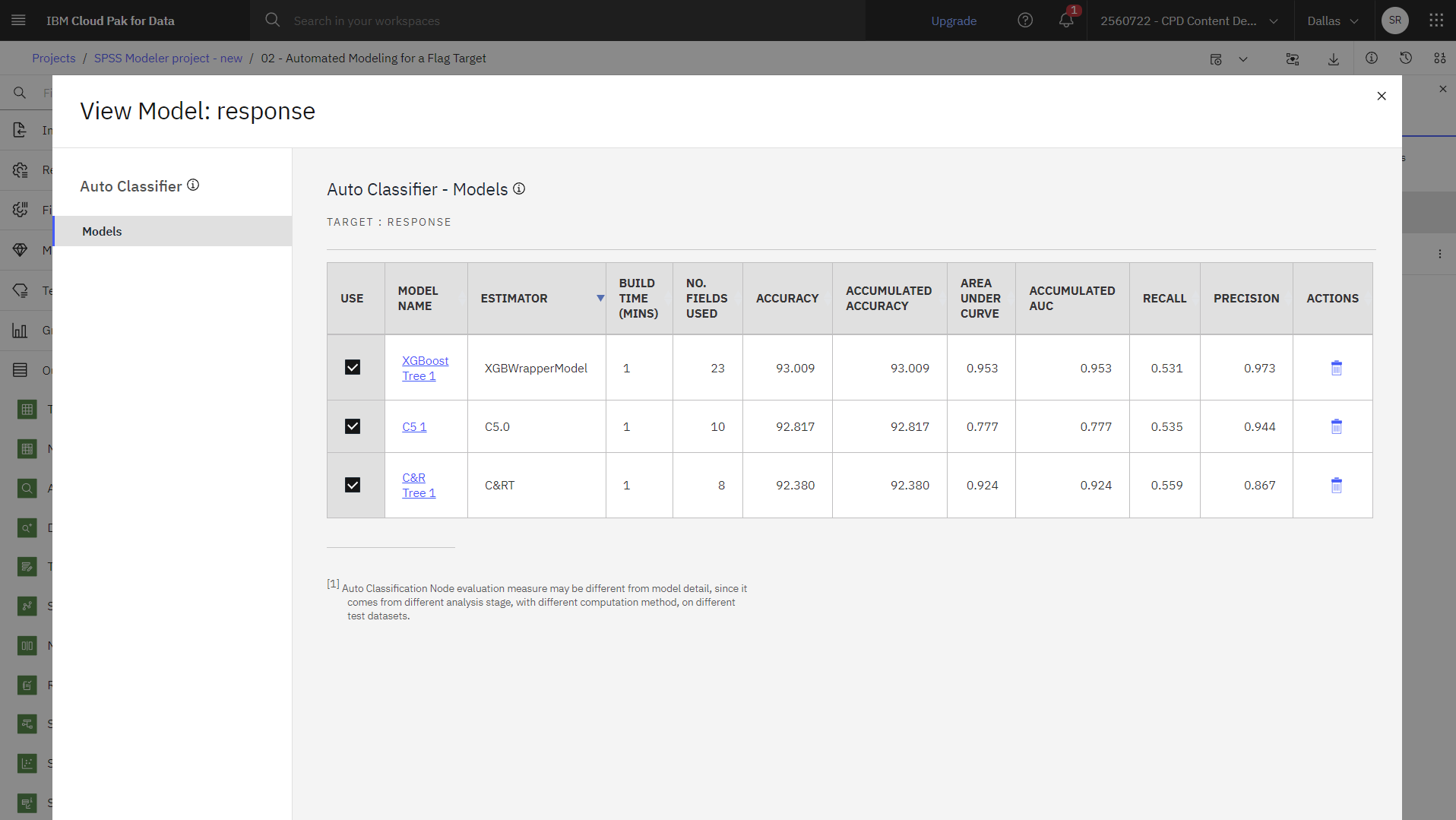
Task: Click the Accumulated AUC column header
Action: coord(1071,298)
